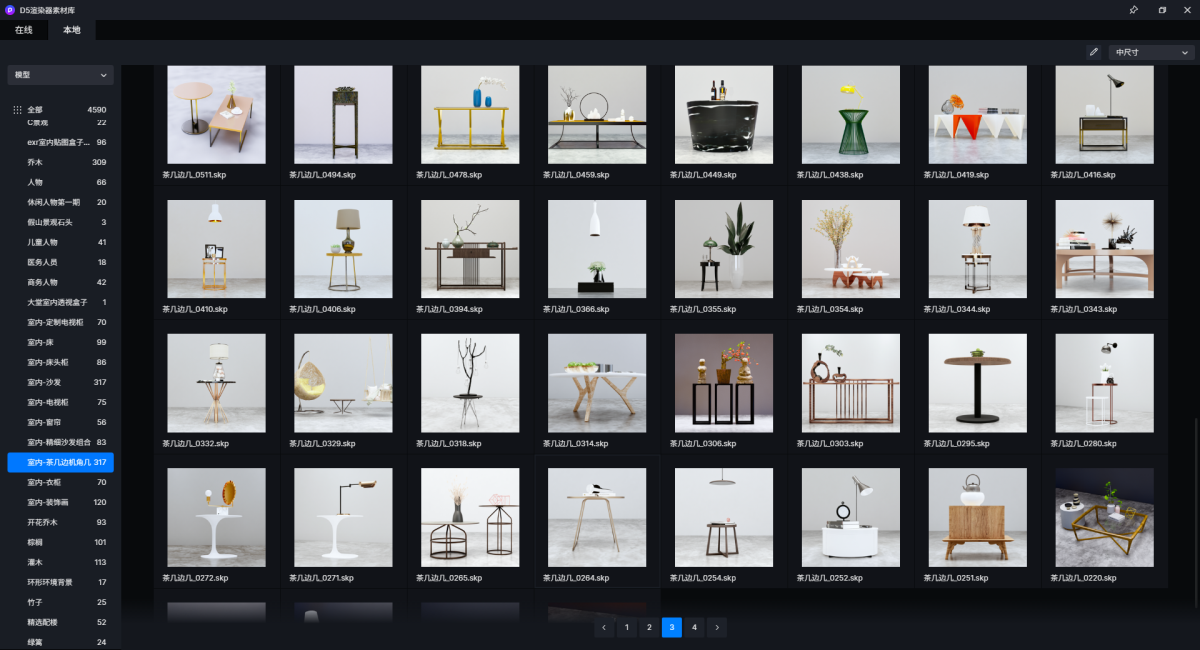Image resolution: width=1200 pixels, height=650 pixels.
Task: Select the 茶几边几_0355.skp model thumbnail
Action: (724, 249)
